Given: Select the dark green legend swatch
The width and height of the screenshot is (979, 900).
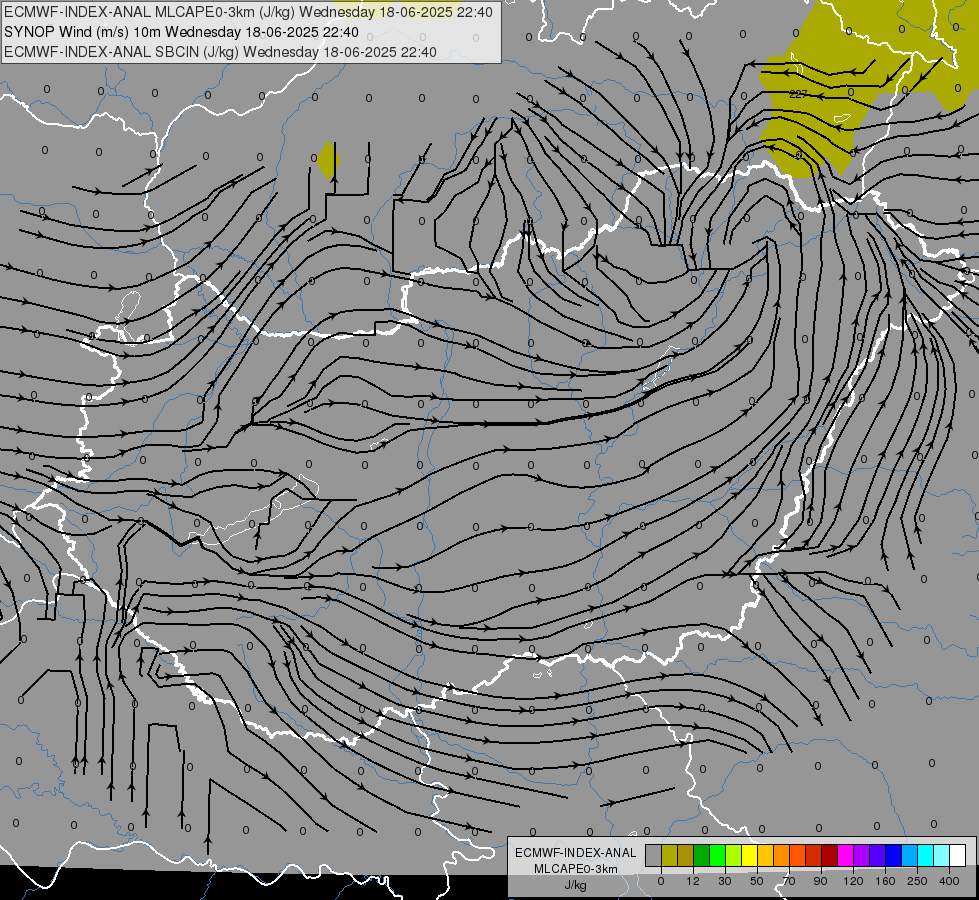Looking at the screenshot, I should point(701,855).
